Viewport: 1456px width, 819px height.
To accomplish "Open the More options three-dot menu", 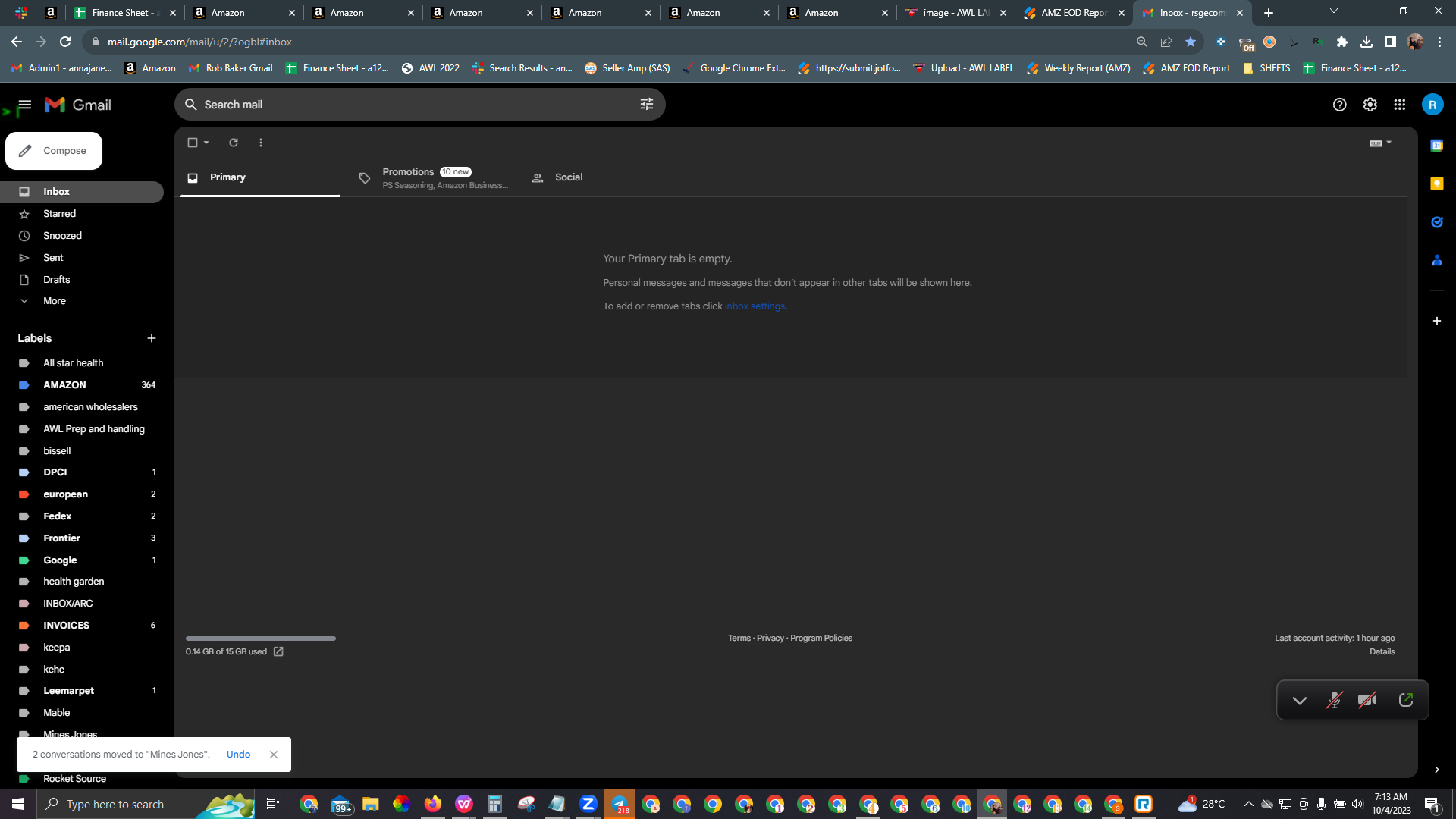I will 261,143.
